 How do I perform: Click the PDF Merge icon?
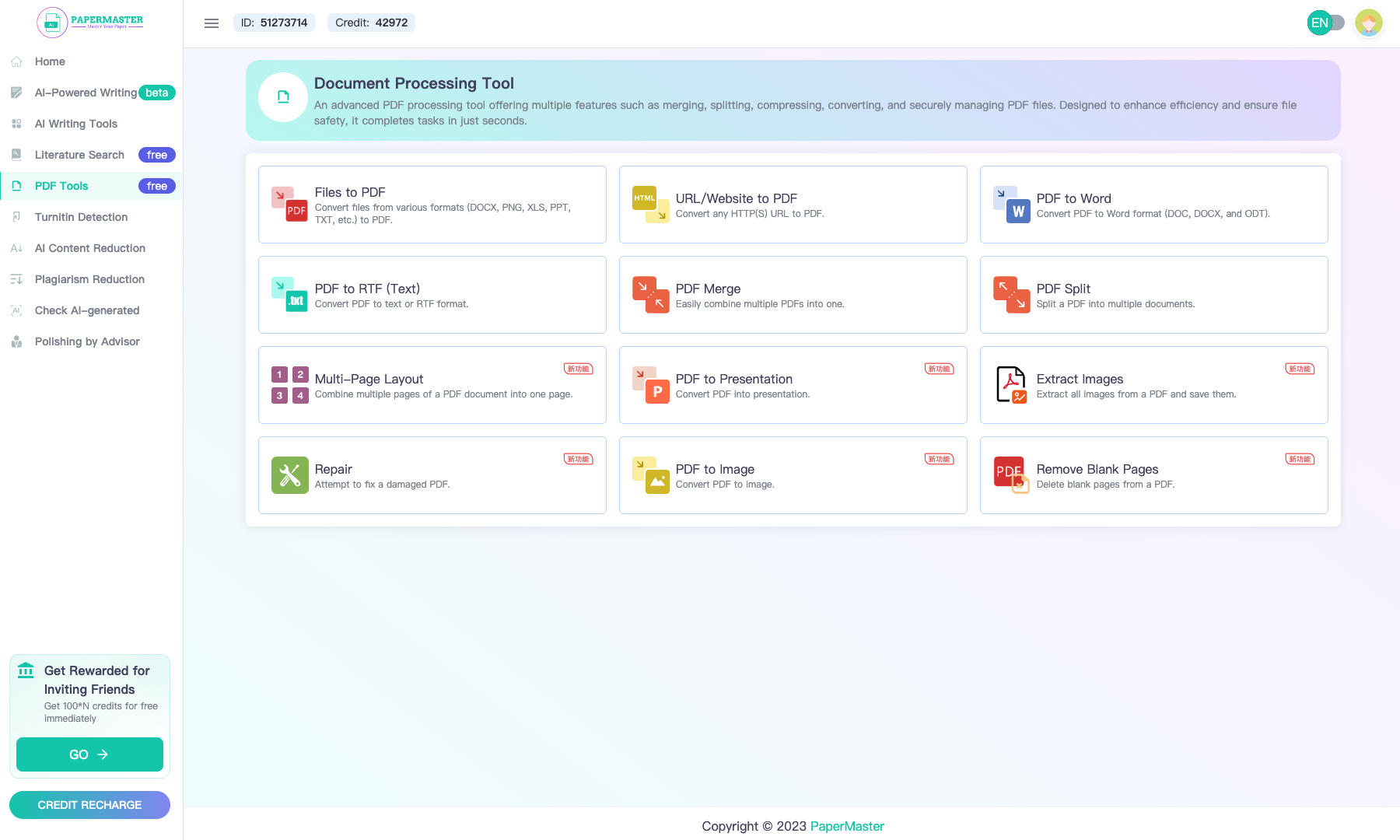point(650,295)
